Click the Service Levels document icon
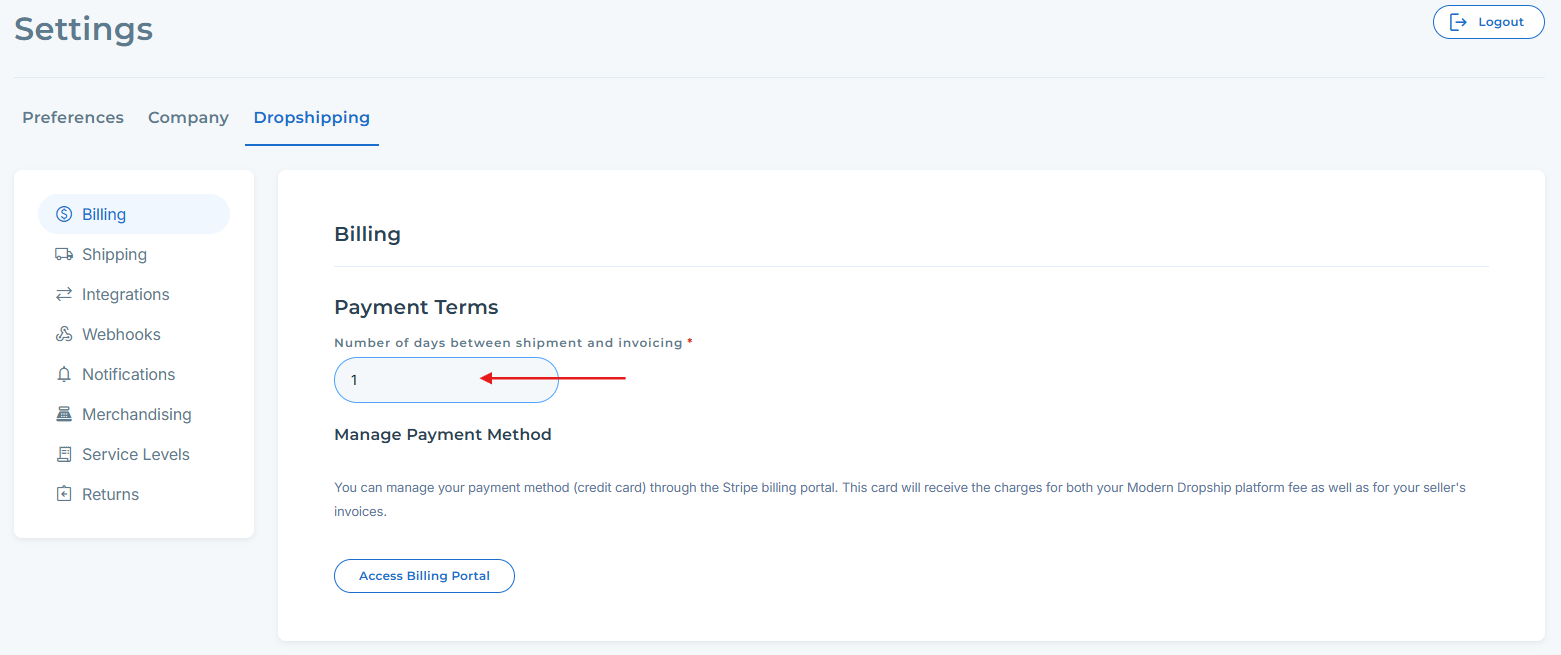 (64, 454)
